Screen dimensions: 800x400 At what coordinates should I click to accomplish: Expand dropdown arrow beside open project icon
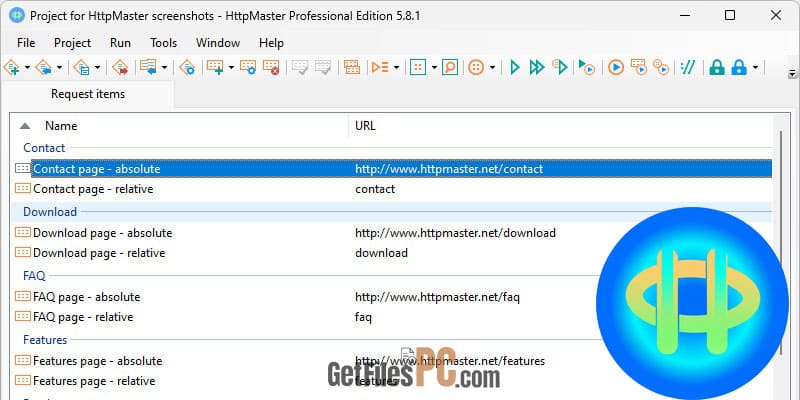coord(59,67)
